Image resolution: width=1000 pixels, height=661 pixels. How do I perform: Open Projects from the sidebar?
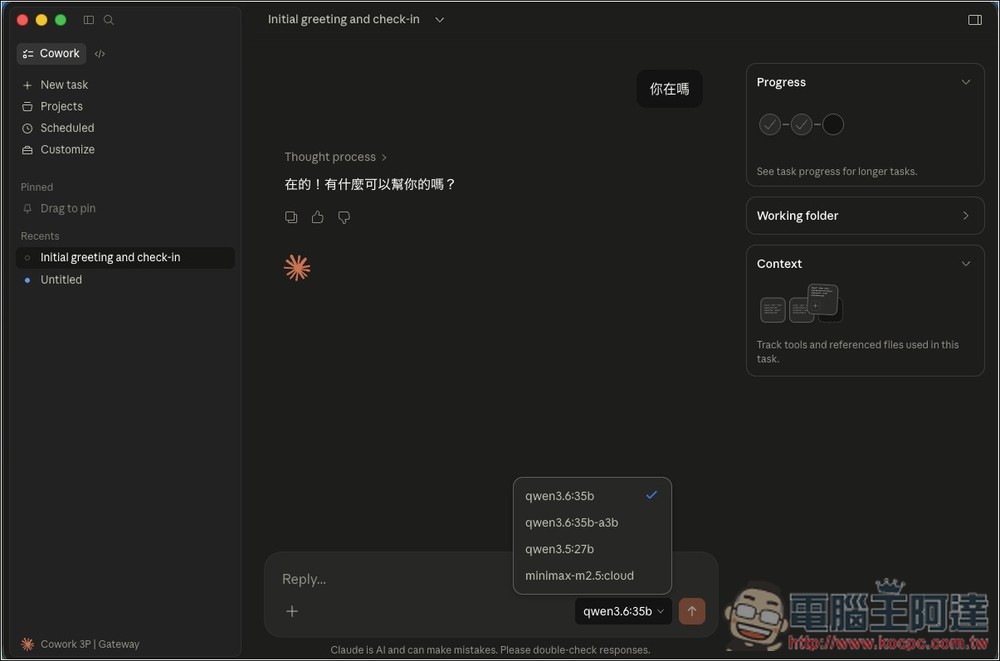[60, 106]
